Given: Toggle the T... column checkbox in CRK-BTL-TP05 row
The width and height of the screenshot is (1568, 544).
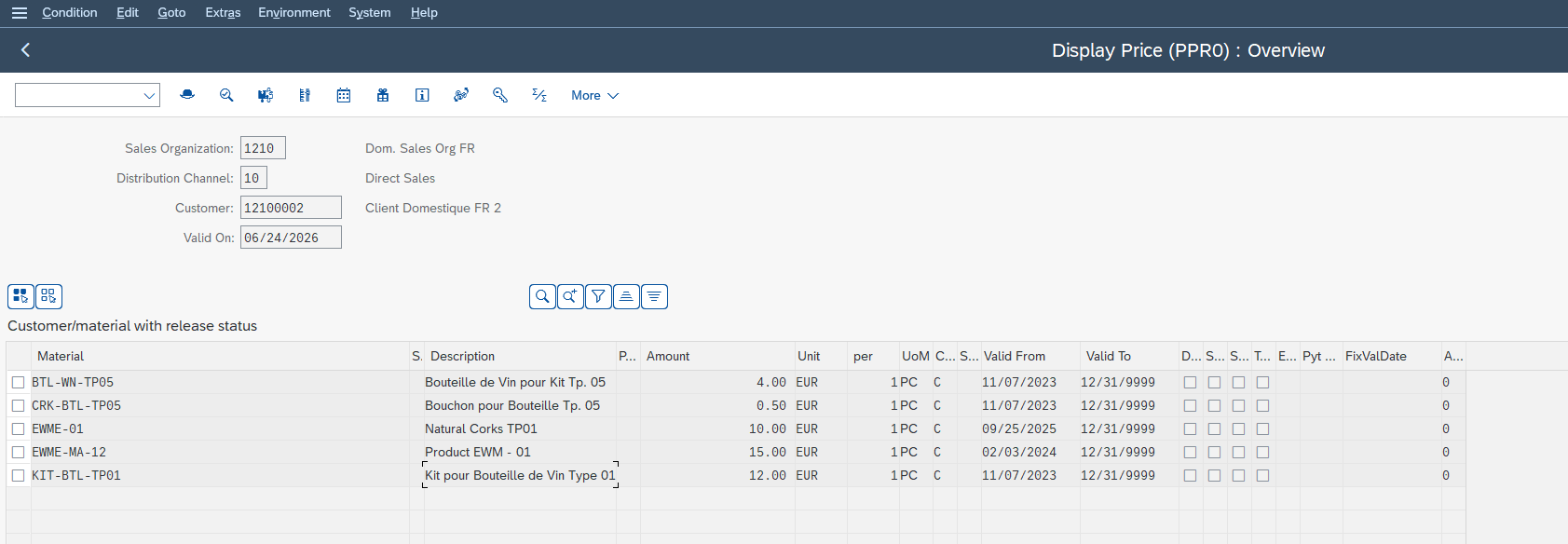Looking at the screenshot, I should [1262, 405].
